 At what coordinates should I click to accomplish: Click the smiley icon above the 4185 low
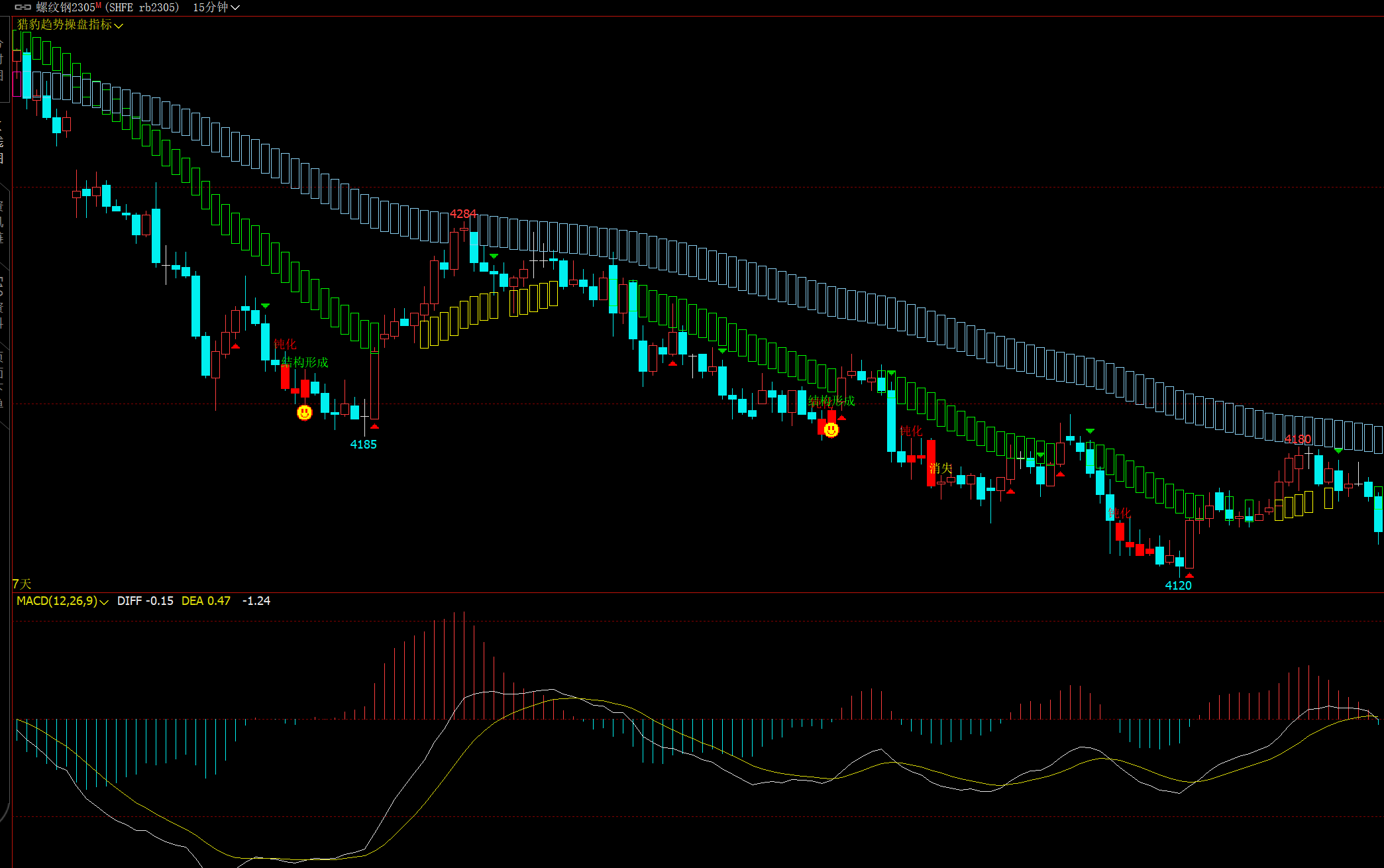click(x=304, y=413)
